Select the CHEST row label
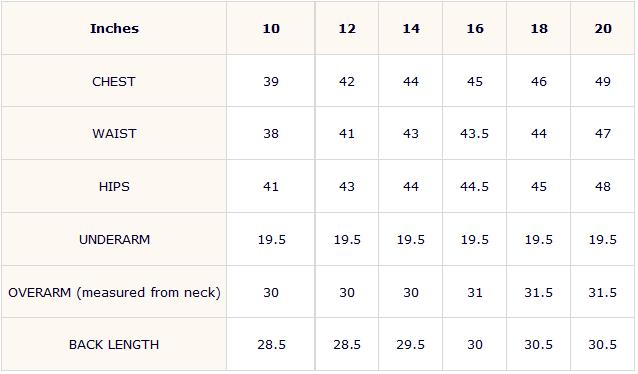Image resolution: width=638 pixels, height=374 pixels. [x=114, y=81]
